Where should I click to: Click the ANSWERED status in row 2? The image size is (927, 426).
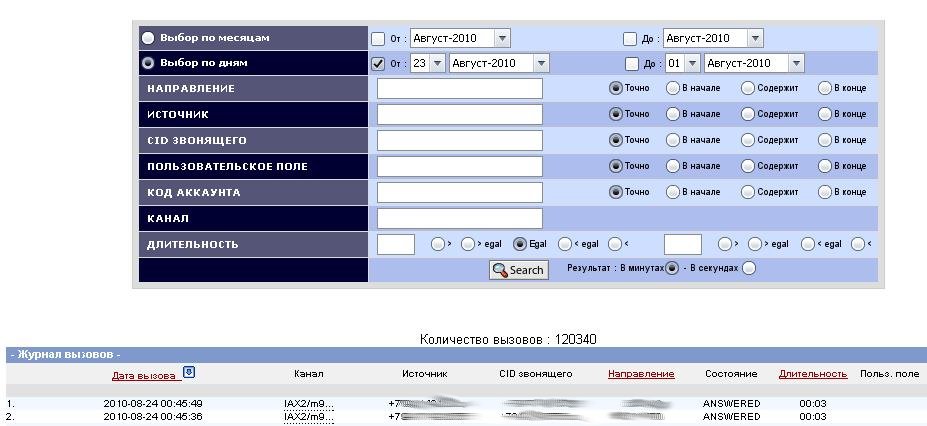[731, 417]
